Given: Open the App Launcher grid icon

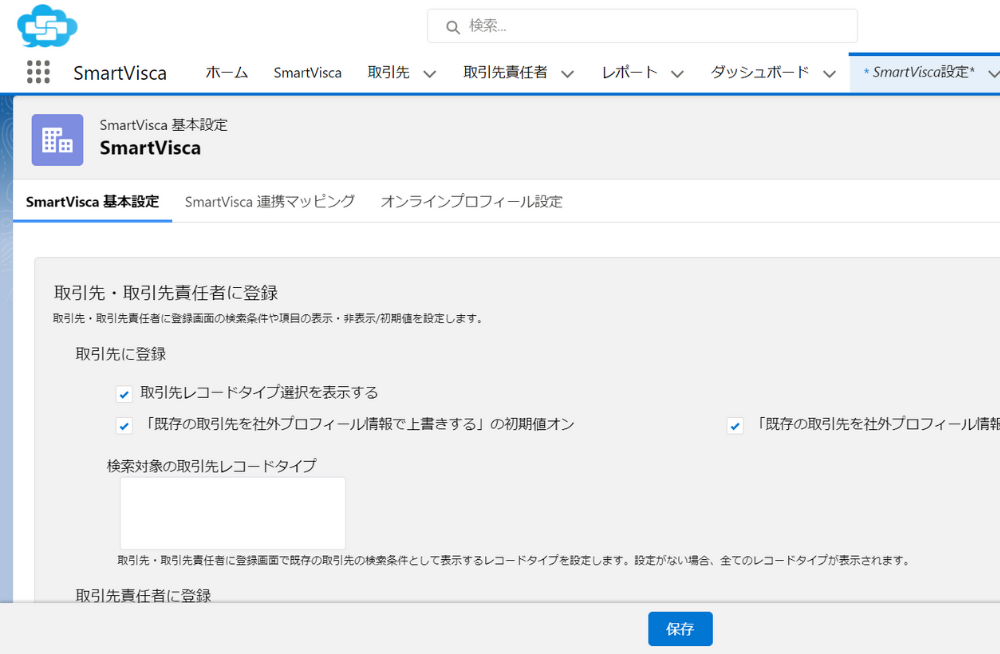Looking at the screenshot, I should click(38, 72).
